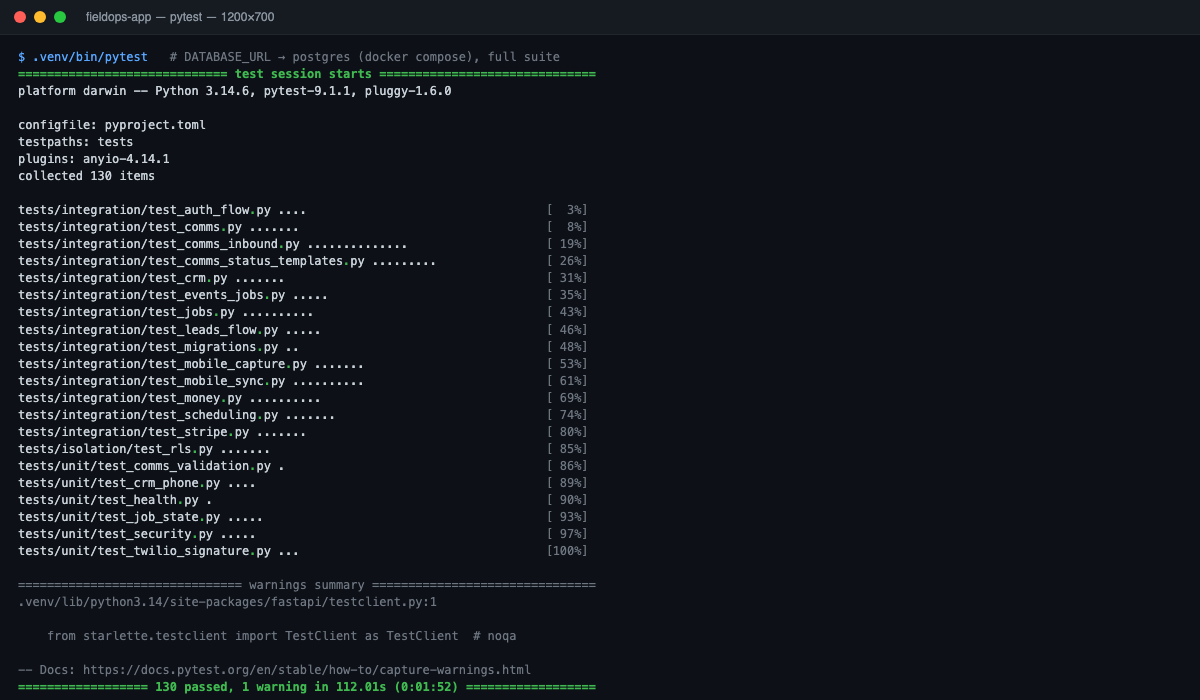Click the '[ 46%]' progress indicator
This screenshot has width=1200, height=700.
[x=567, y=330]
